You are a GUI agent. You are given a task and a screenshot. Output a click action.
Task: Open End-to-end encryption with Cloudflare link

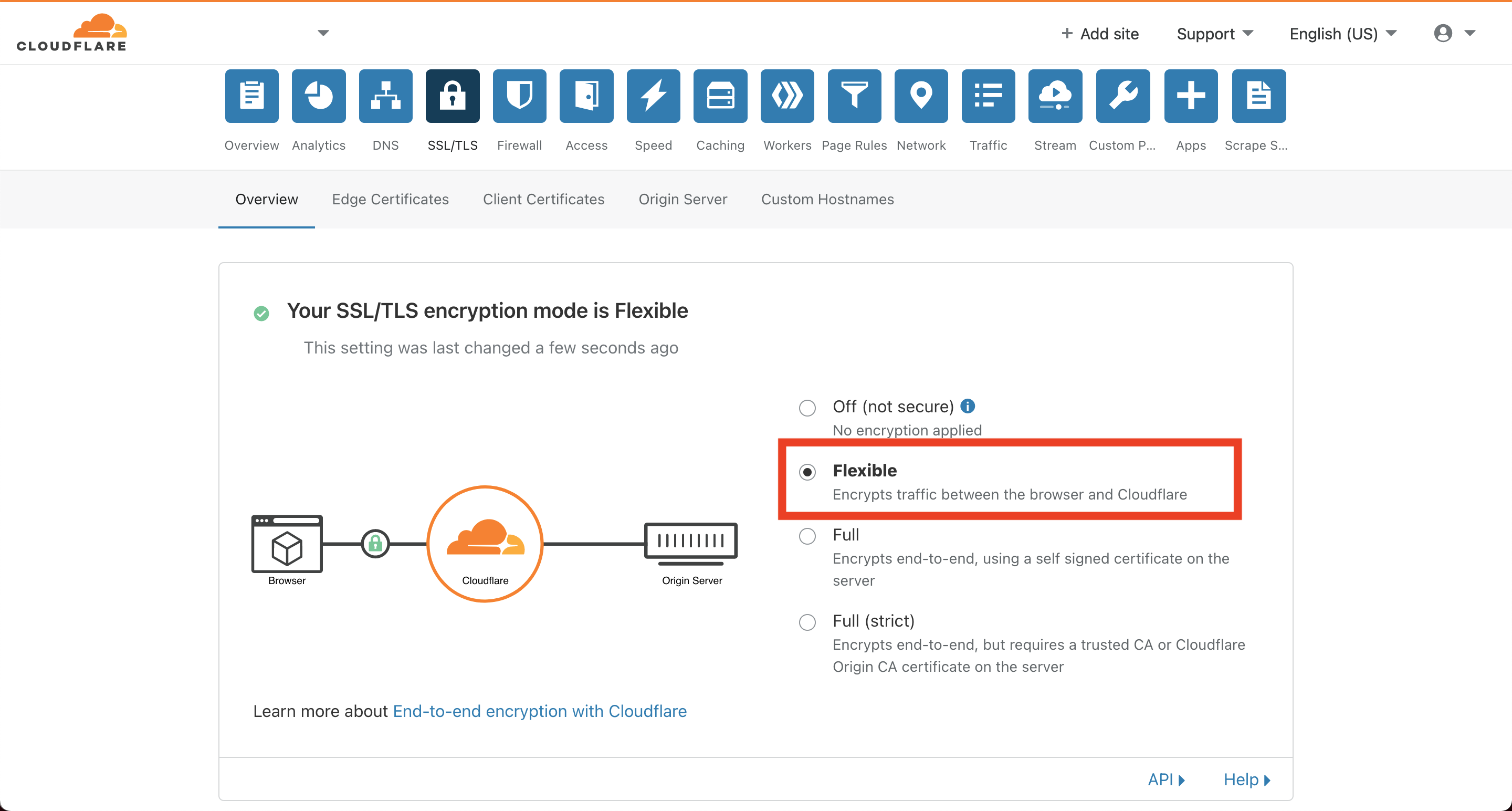tap(539, 711)
